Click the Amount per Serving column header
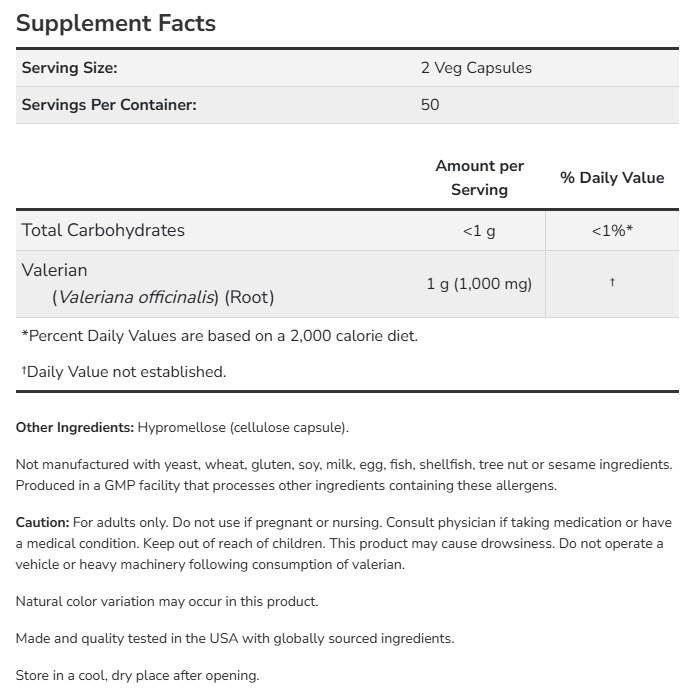This screenshot has width=693, height=693. point(479,177)
